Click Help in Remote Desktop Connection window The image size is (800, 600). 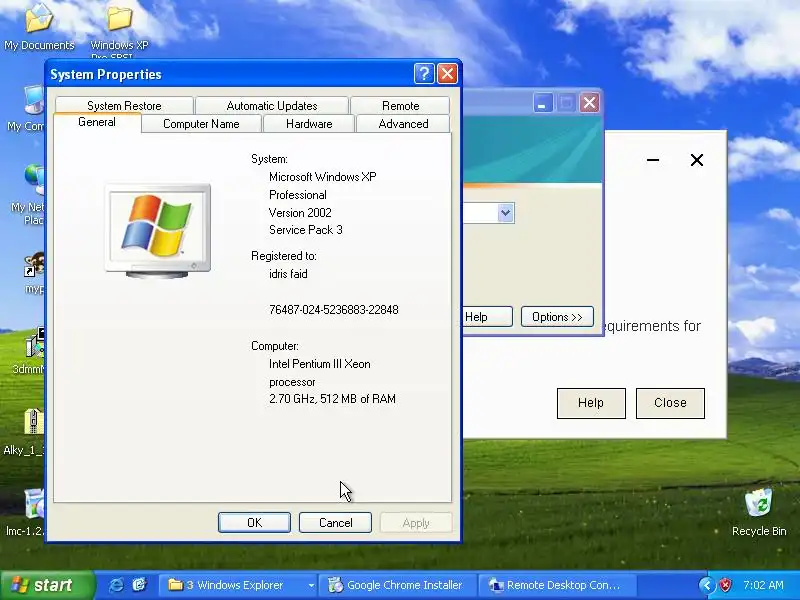click(487, 317)
